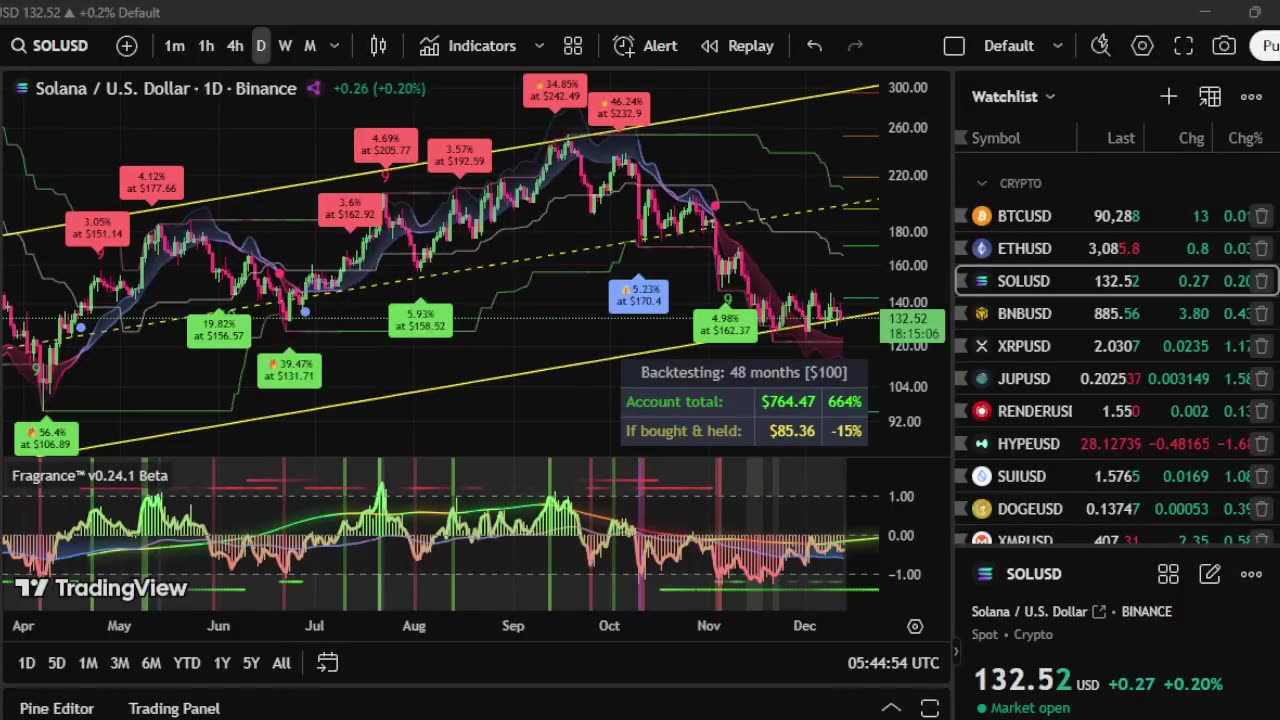Add a symbol to compare with the plus icon

[x=127, y=46]
